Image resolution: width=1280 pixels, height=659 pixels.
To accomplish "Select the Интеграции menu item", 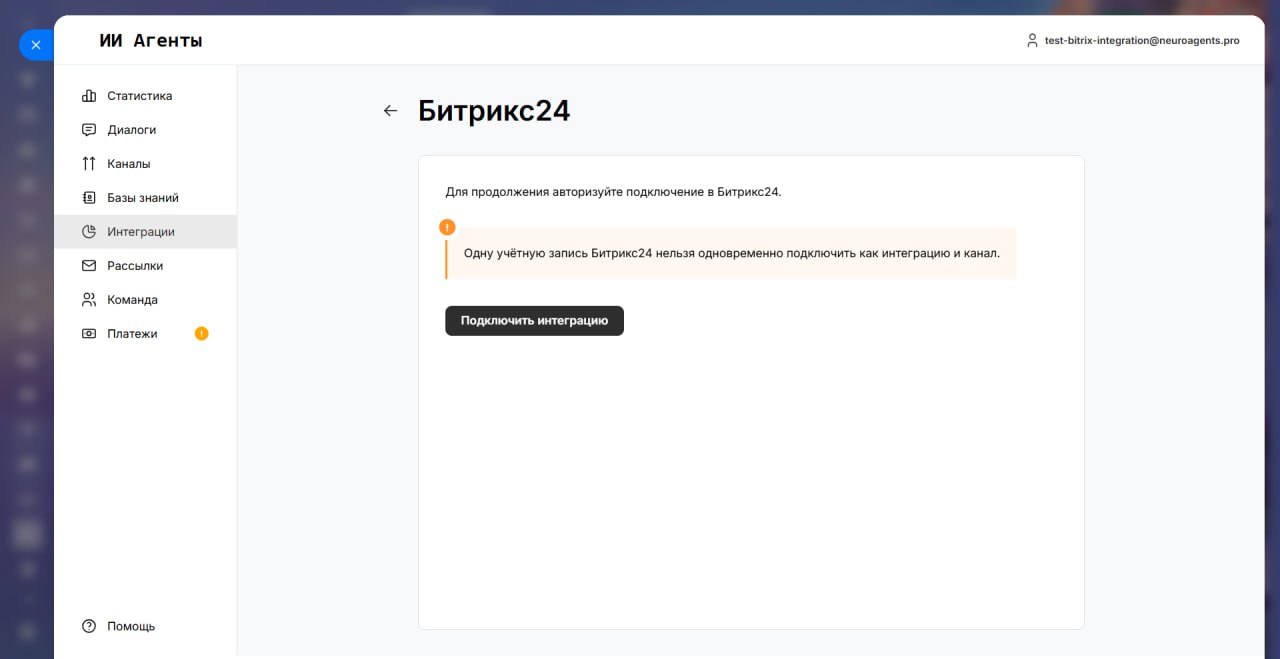I will 141,232.
